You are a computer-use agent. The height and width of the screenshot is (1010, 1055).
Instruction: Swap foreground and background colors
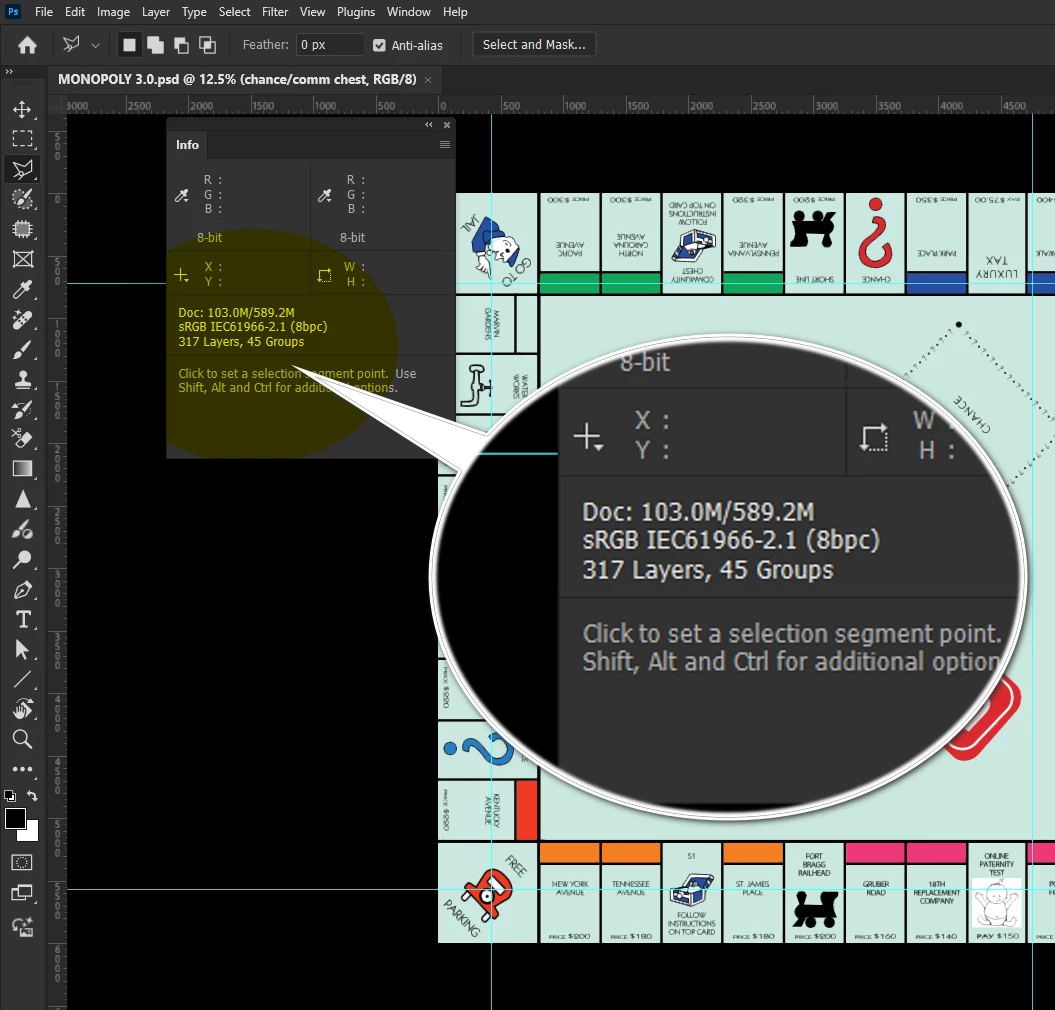32,795
